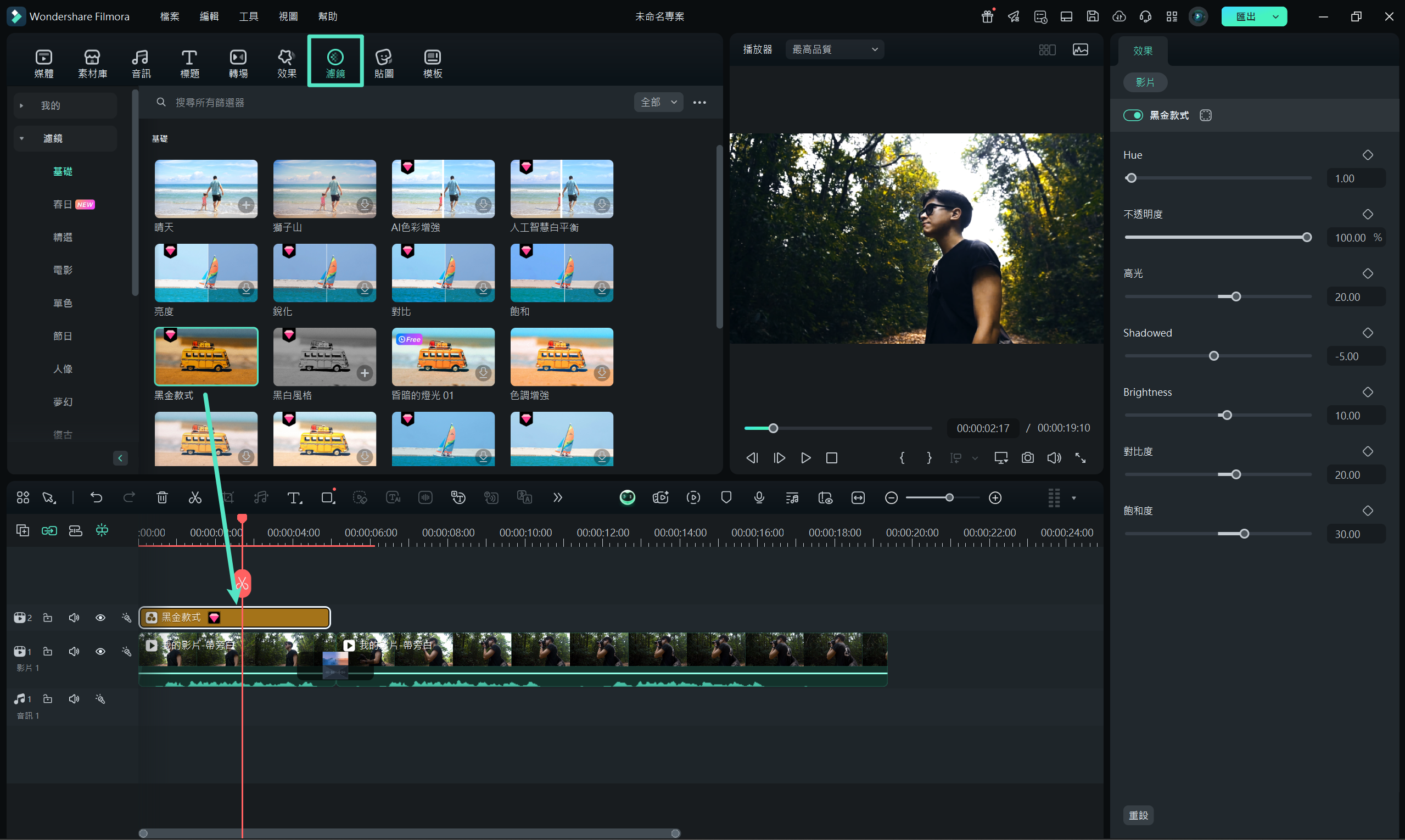
Task: Click the 重設 reset button
Action: coord(1138,815)
